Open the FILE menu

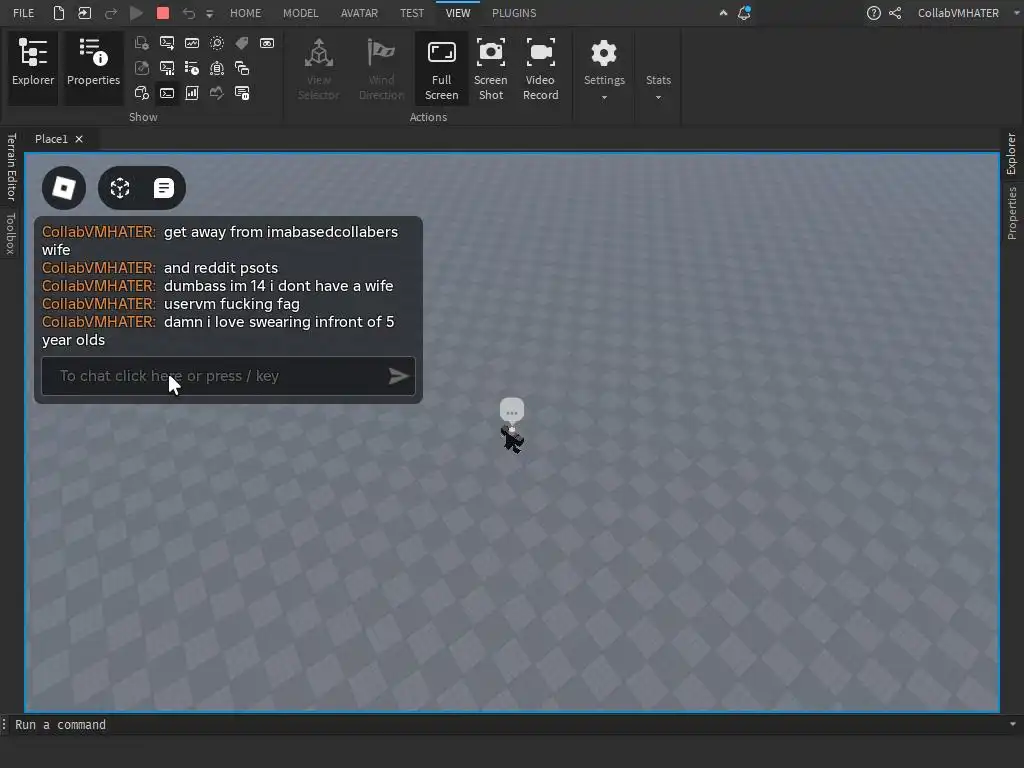tap(24, 13)
